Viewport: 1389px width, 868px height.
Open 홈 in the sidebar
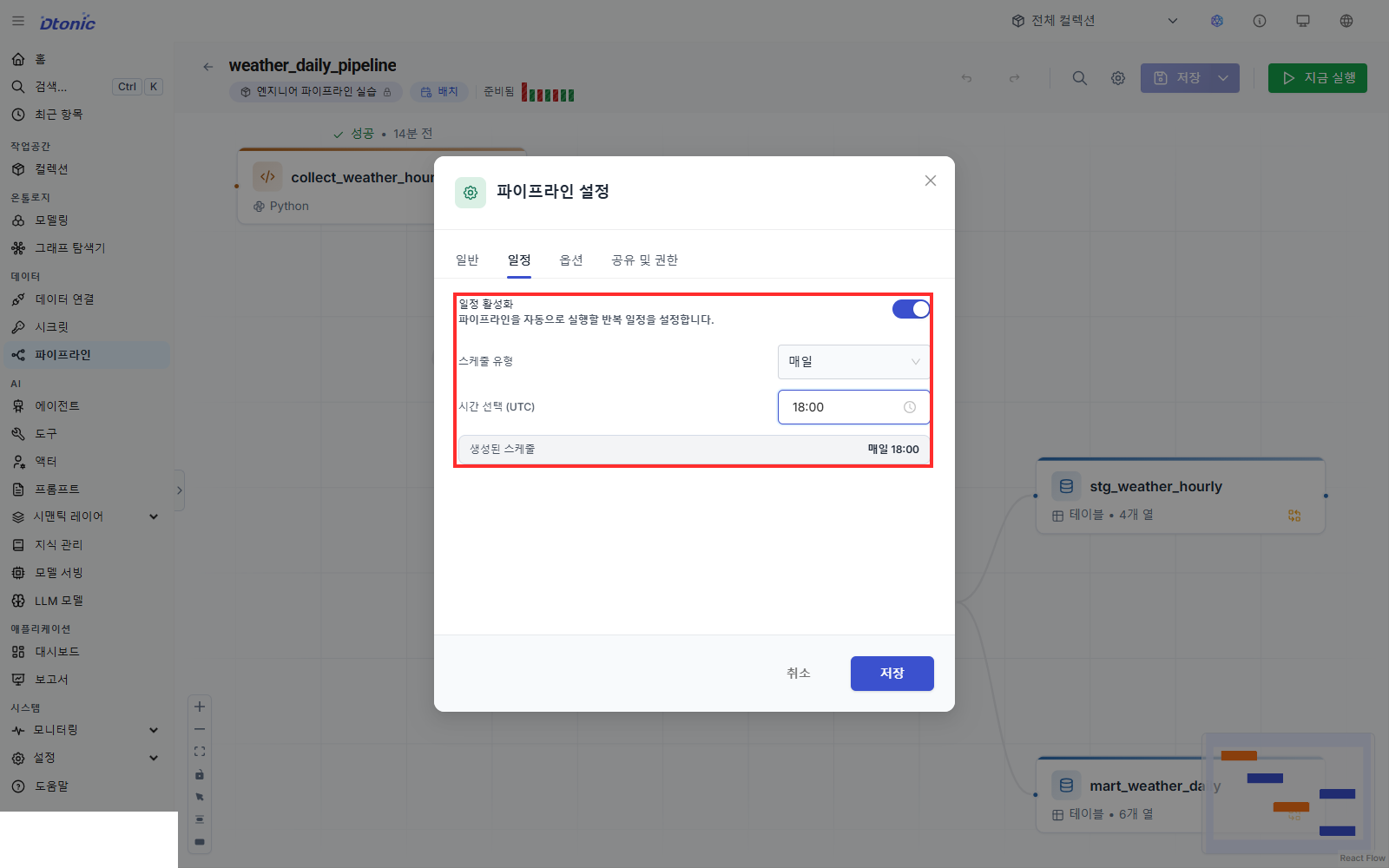[x=87, y=59]
